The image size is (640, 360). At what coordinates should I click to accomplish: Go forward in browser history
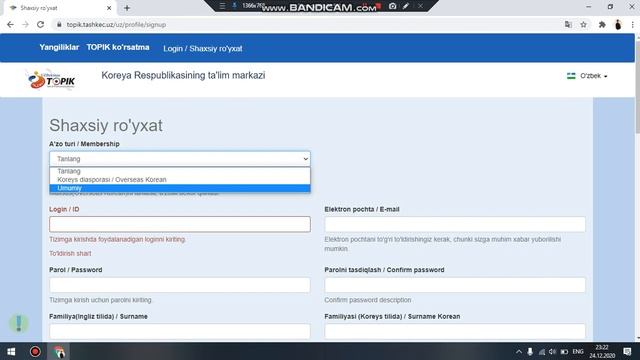click(x=25, y=24)
